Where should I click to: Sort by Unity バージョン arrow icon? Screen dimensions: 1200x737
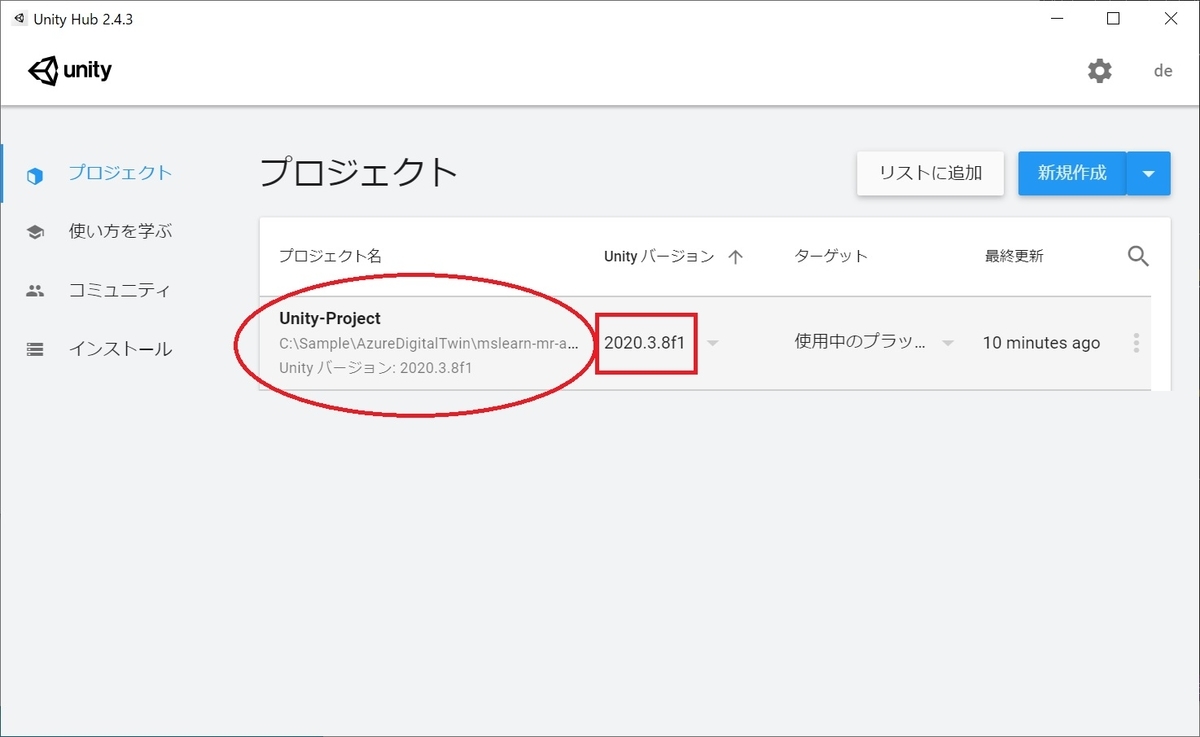736,257
